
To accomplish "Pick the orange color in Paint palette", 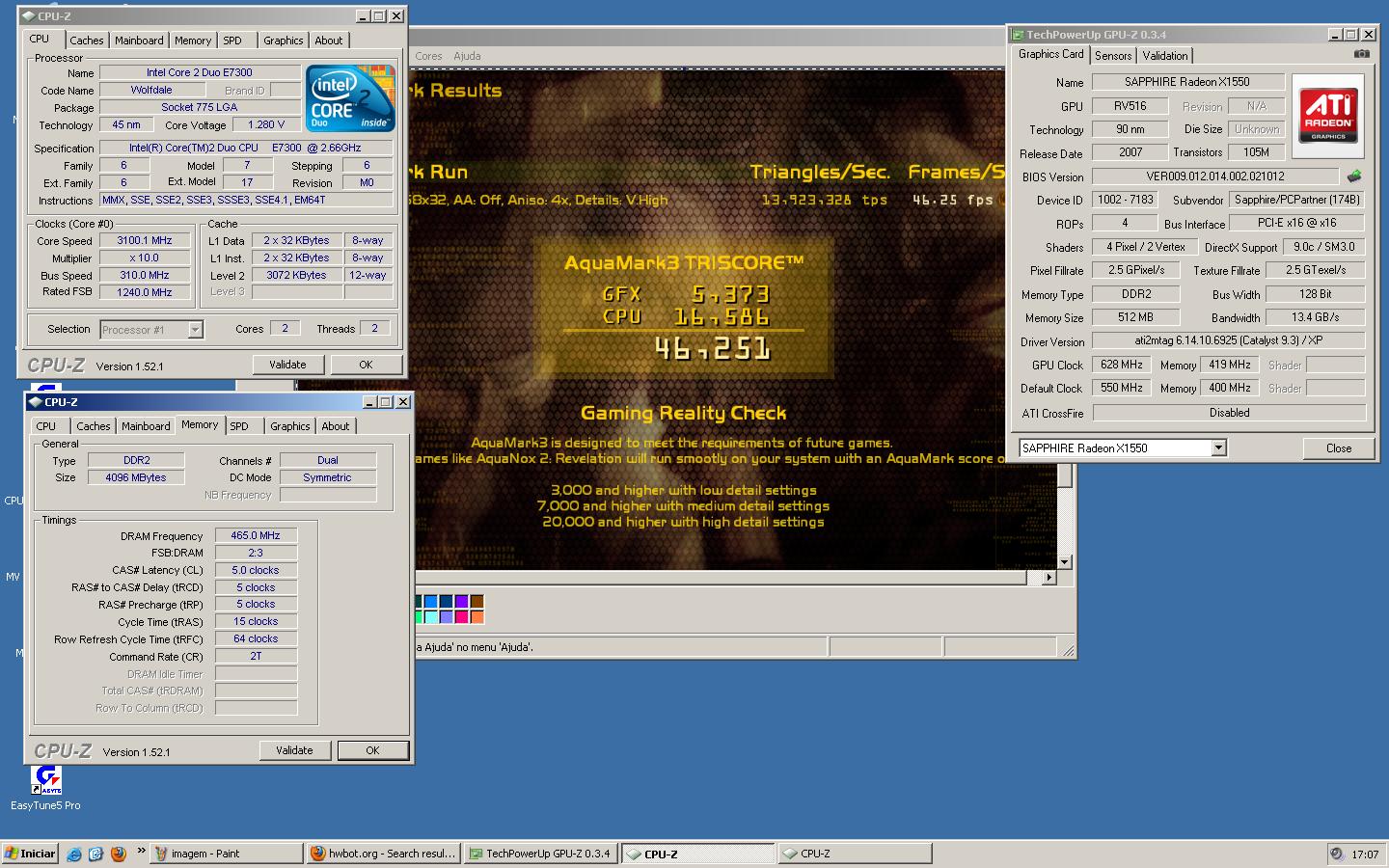I will [477, 616].
